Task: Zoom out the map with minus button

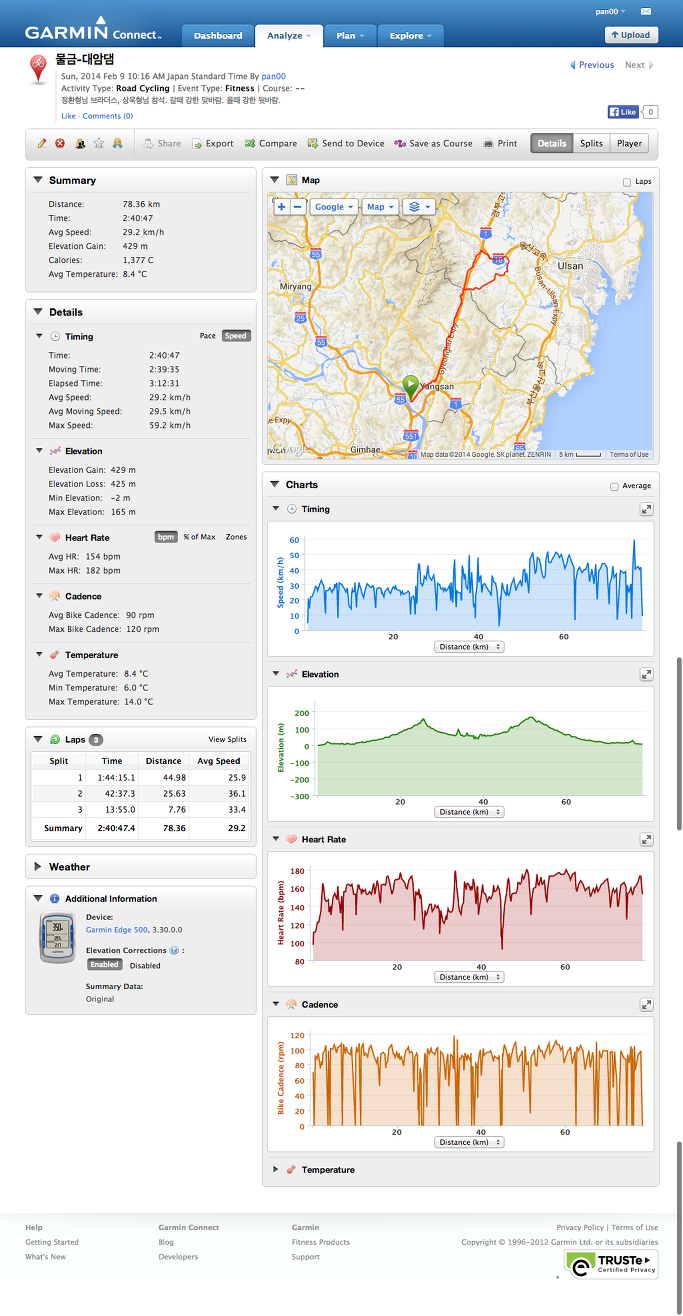Action: (x=298, y=207)
